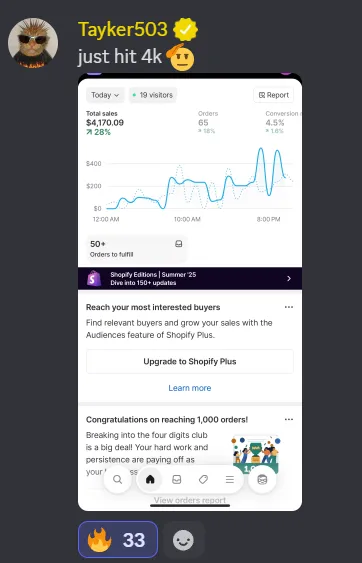This screenshot has height=563, width=362.
Task: Click the Report button
Action: click(274, 95)
